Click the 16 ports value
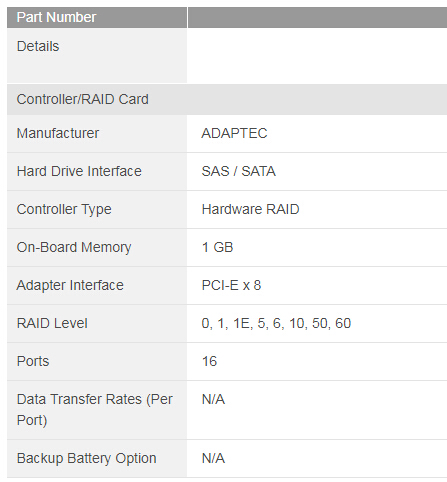The image size is (447, 482). tap(209, 361)
